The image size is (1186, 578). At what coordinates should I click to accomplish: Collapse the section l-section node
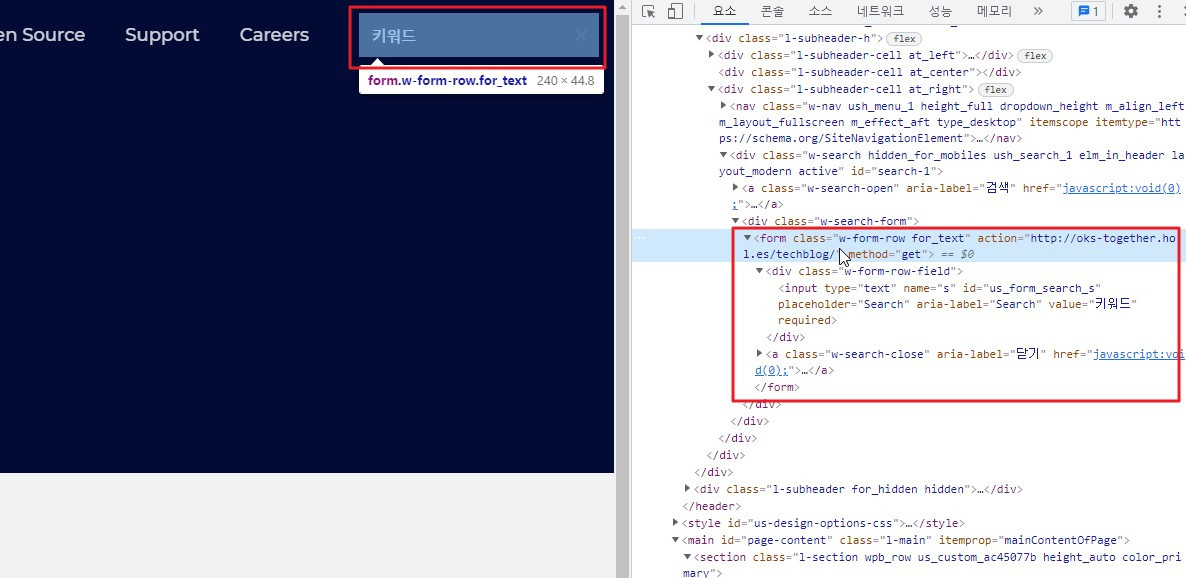pos(688,557)
